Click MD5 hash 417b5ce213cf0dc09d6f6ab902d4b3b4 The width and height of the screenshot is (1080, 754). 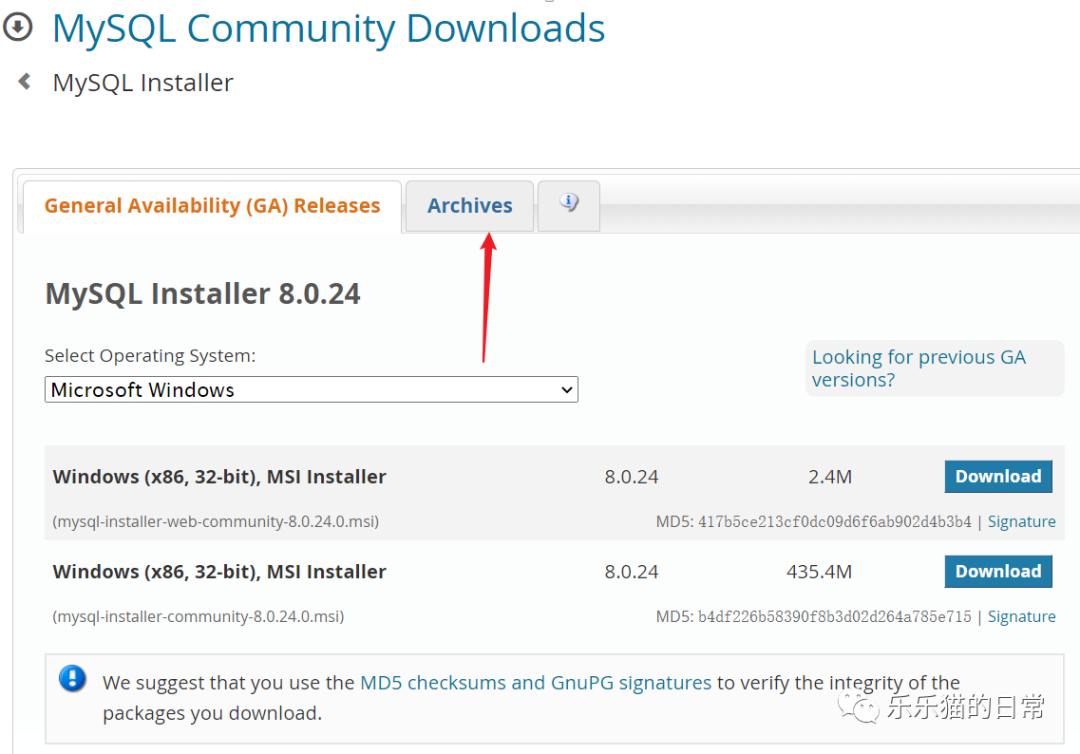click(x=835, y=522)
